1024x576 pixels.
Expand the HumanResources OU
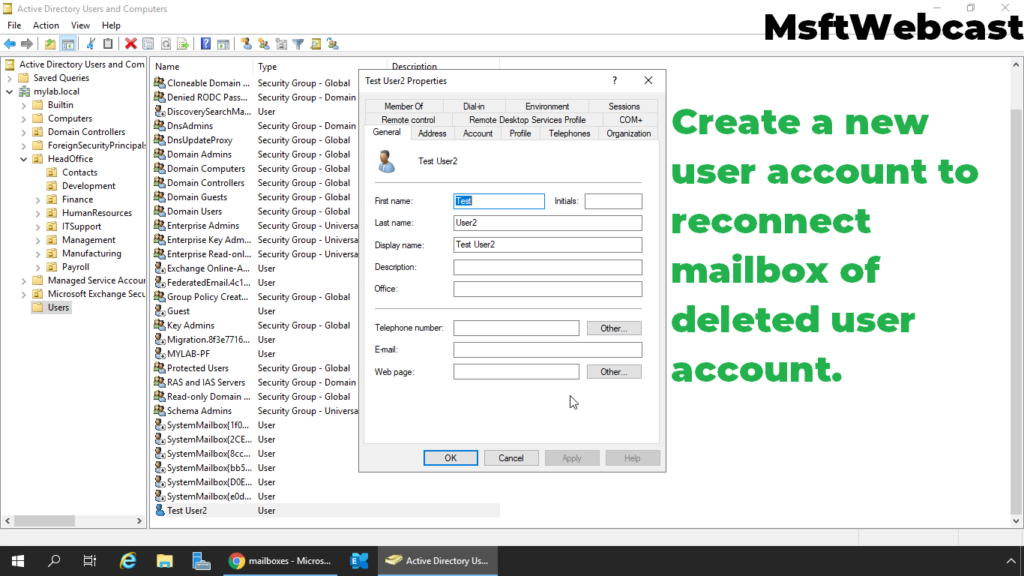[x=38, y=213]
